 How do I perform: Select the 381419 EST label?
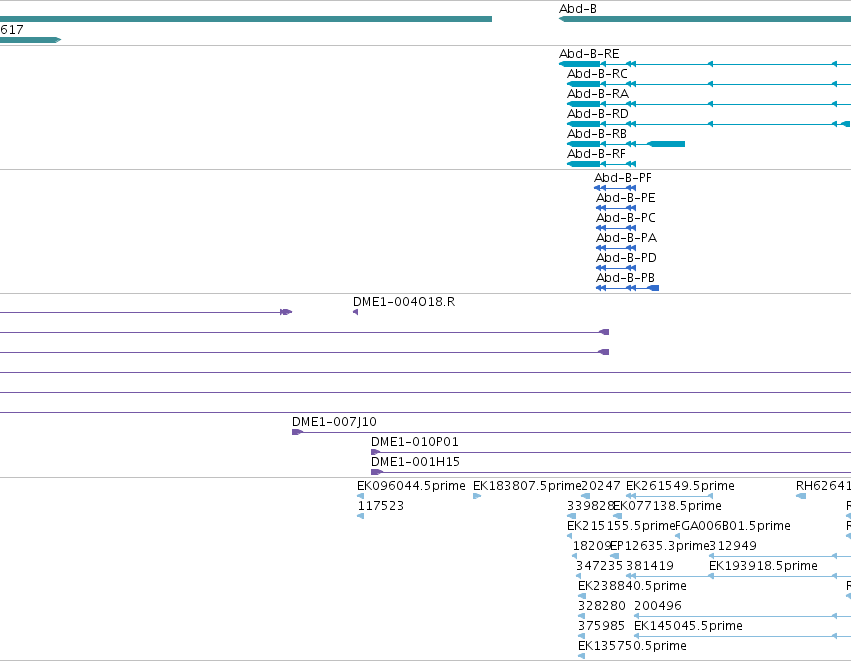[x=650, y=567]
